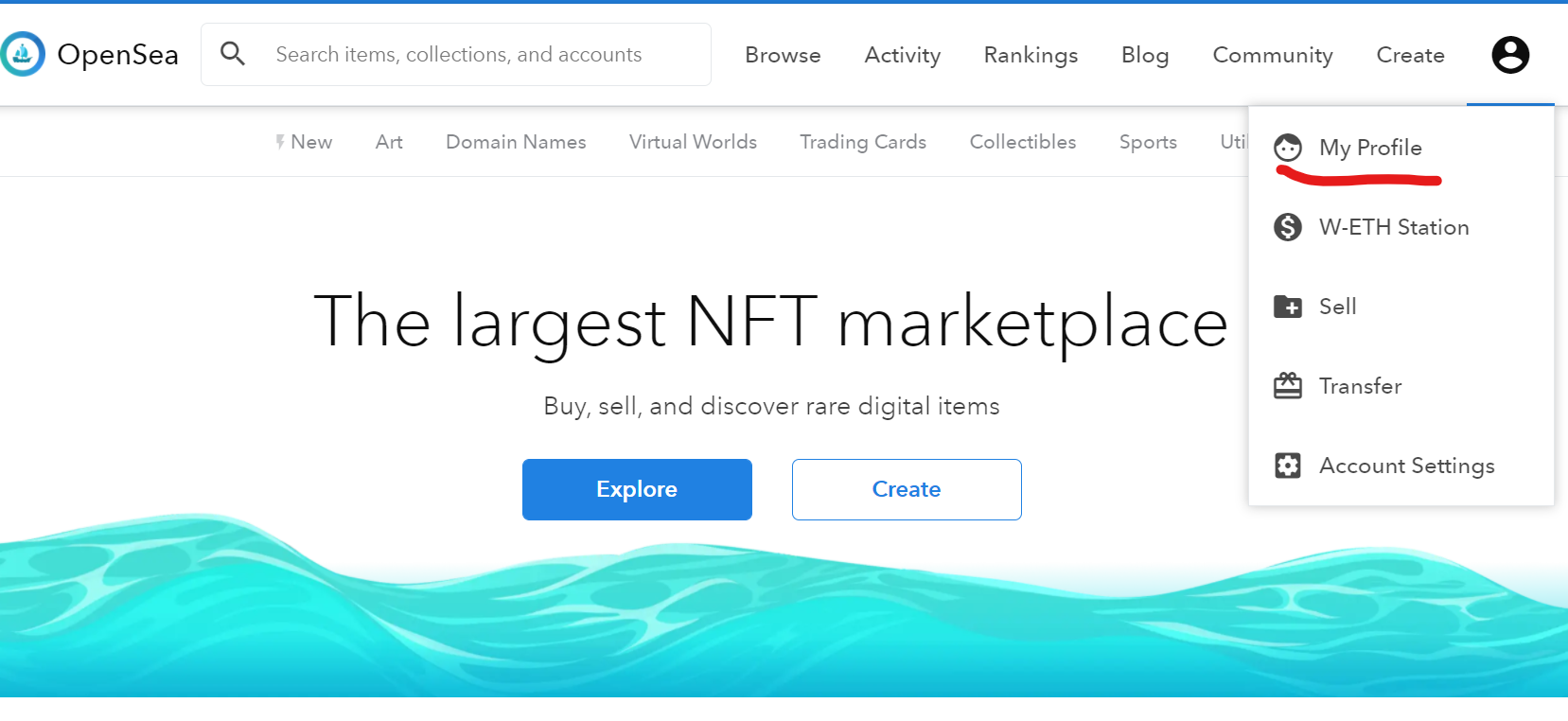
Task: Choose My Profile from dropdown
Action: (x=1401, y=148)
